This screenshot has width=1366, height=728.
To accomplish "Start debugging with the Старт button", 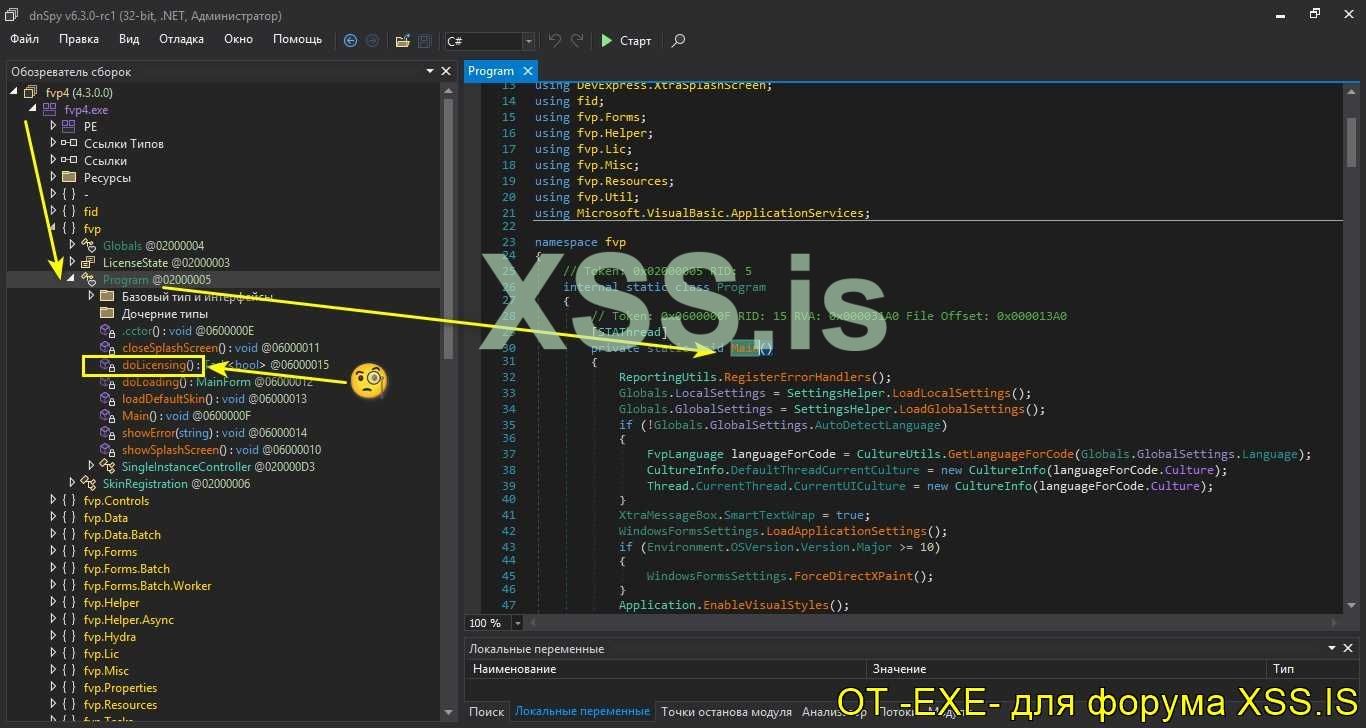I will 626,41.
